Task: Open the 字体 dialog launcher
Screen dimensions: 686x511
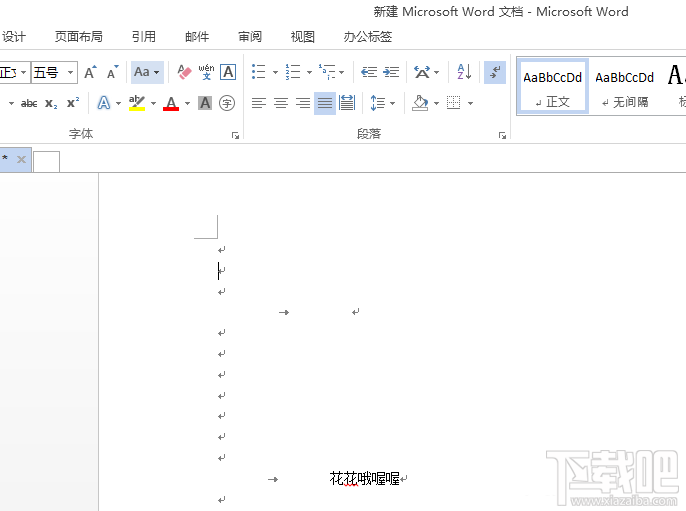Action: tap(235, 136)
